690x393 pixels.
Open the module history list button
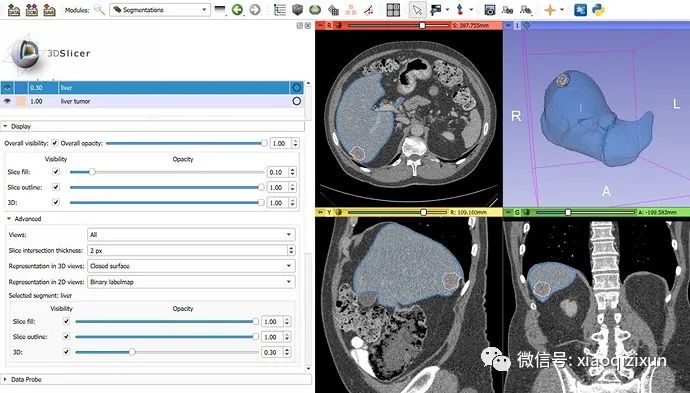point(220,10)
